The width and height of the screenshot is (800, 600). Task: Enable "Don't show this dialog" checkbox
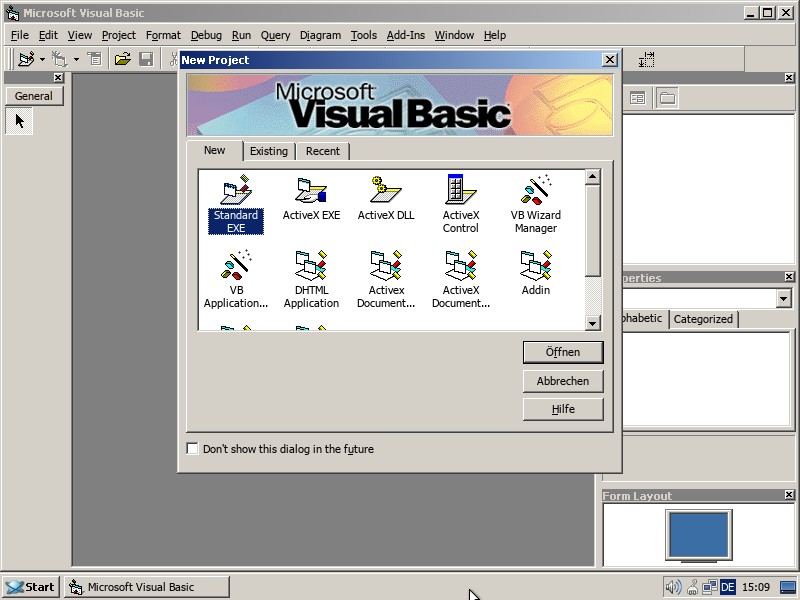pyautogui.click(x=193, y=449)
